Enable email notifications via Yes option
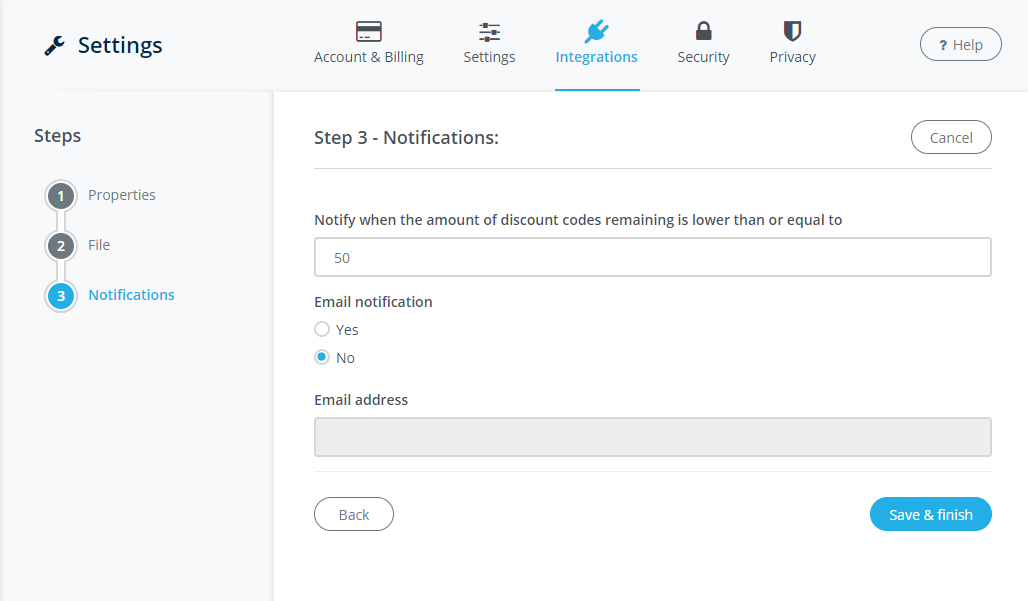 click(322, 329)
